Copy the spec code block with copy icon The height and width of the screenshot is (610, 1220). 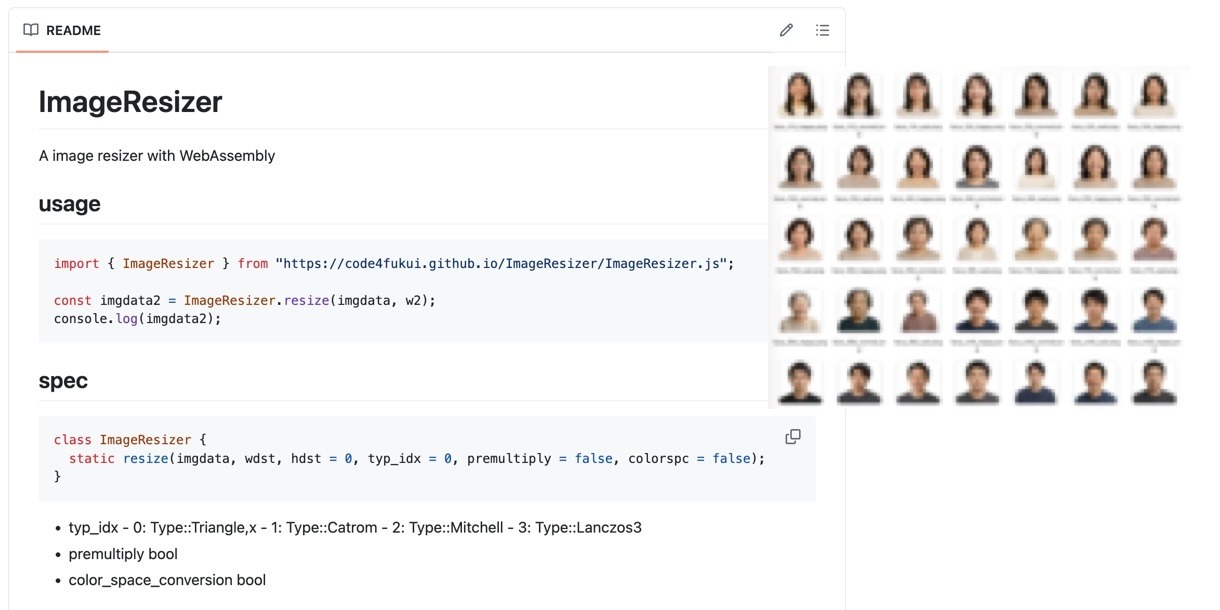793,437
